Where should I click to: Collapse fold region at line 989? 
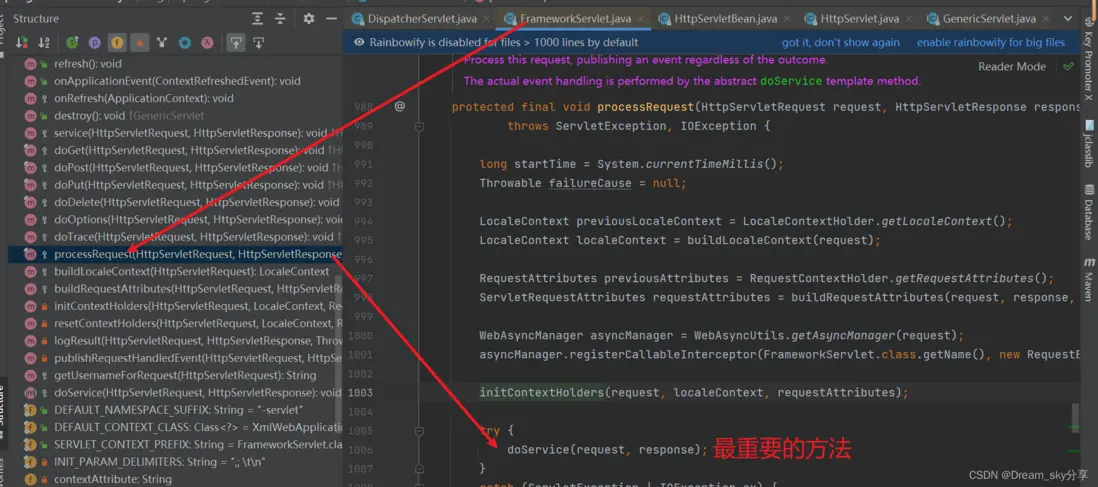pyautogui.click(x=419, y=126)
